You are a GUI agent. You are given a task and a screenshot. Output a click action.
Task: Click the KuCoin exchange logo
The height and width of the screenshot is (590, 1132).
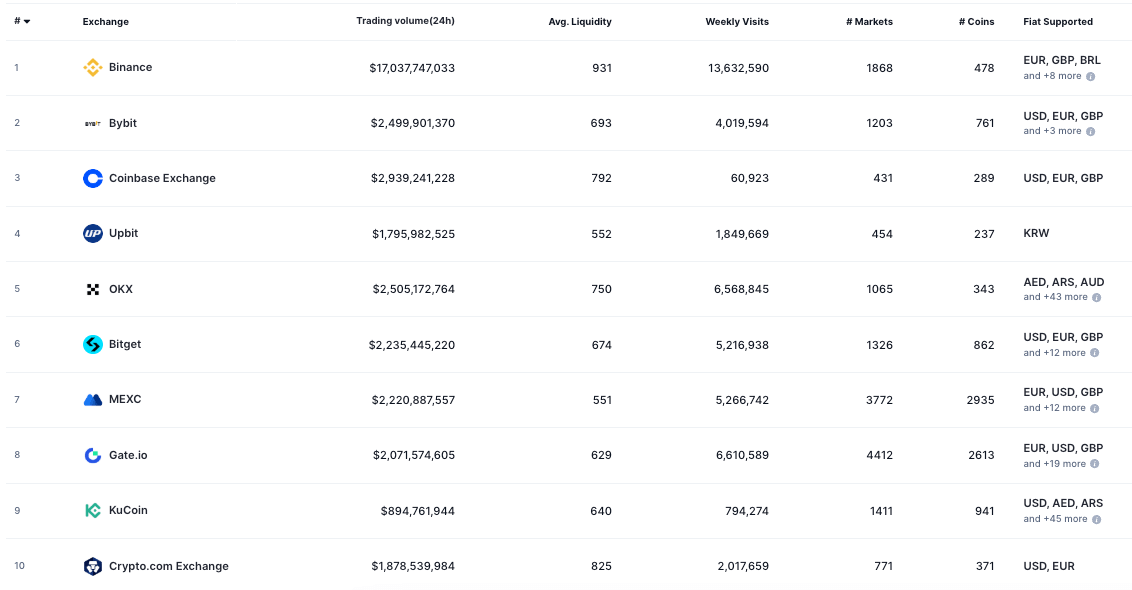(x=92, y=510)
